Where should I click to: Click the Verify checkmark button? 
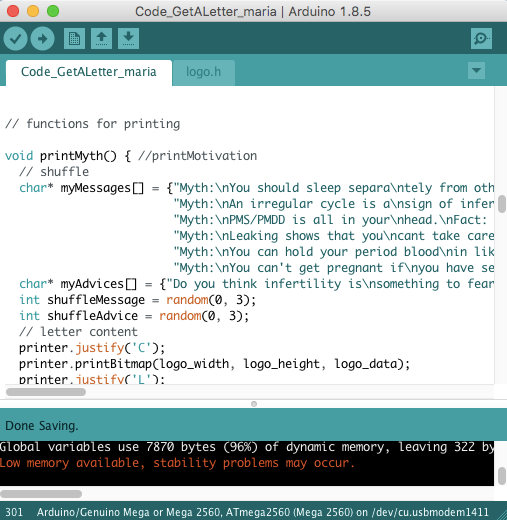point(15,39)
